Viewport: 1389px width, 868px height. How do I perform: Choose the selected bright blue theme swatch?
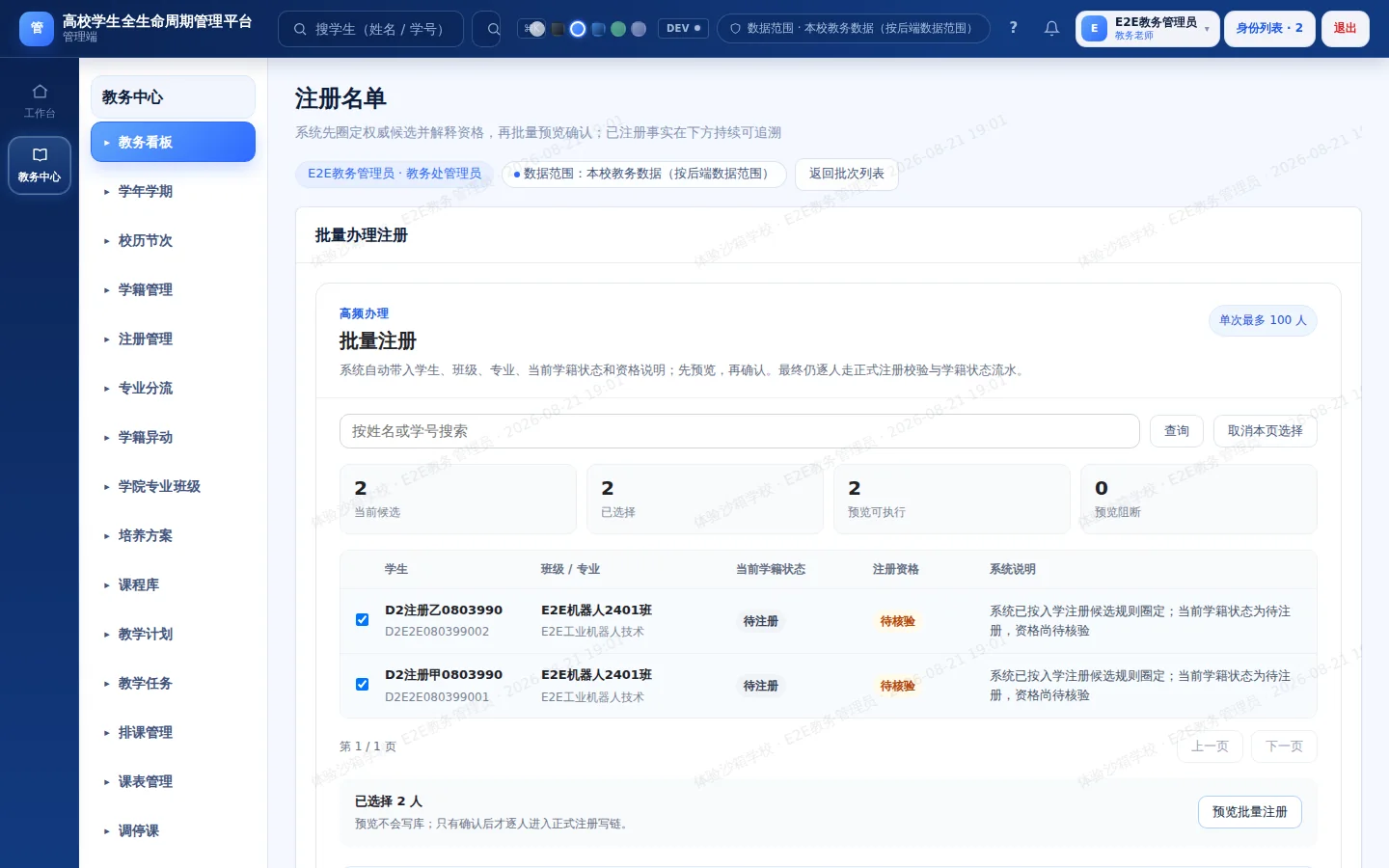coord(578,29)
